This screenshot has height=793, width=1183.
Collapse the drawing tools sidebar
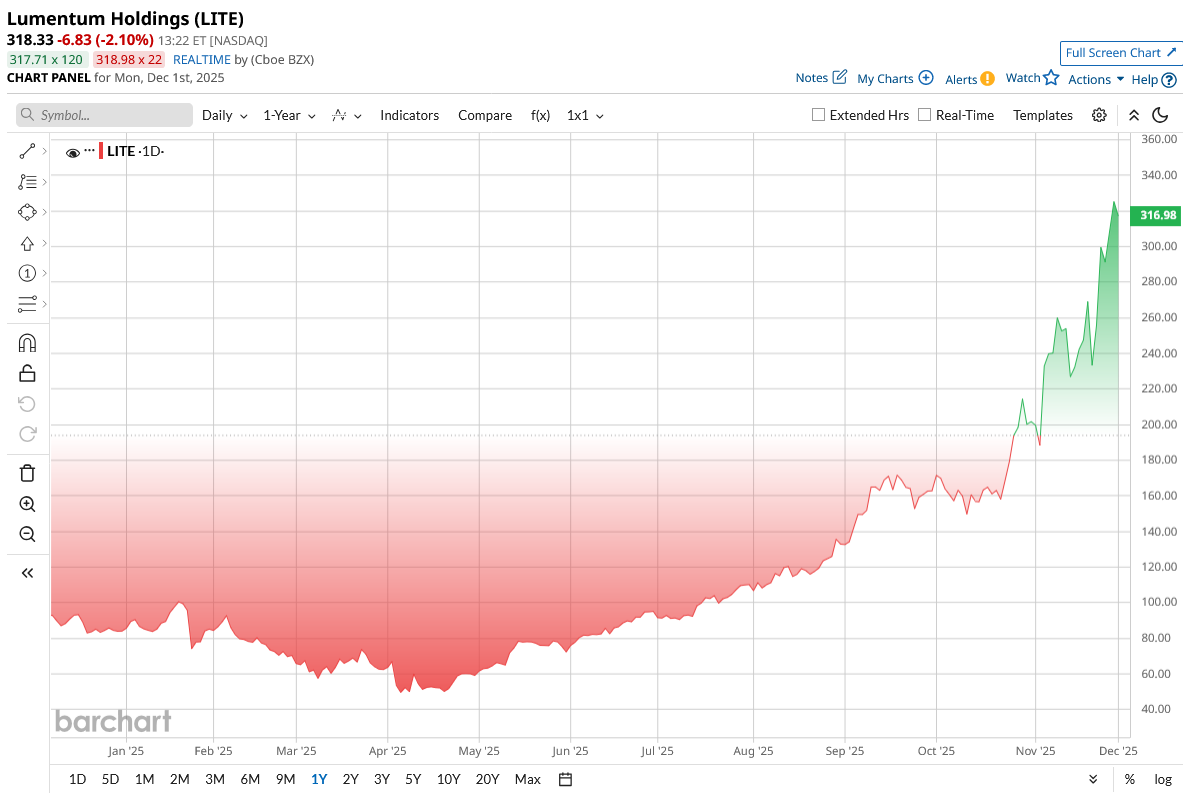pos(27,573)
